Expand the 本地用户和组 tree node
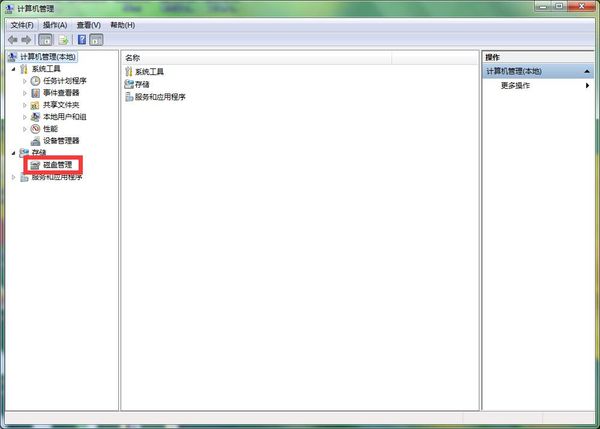Image resolution: width=600 pixels, height=429 pixels. tap(25, 117)
